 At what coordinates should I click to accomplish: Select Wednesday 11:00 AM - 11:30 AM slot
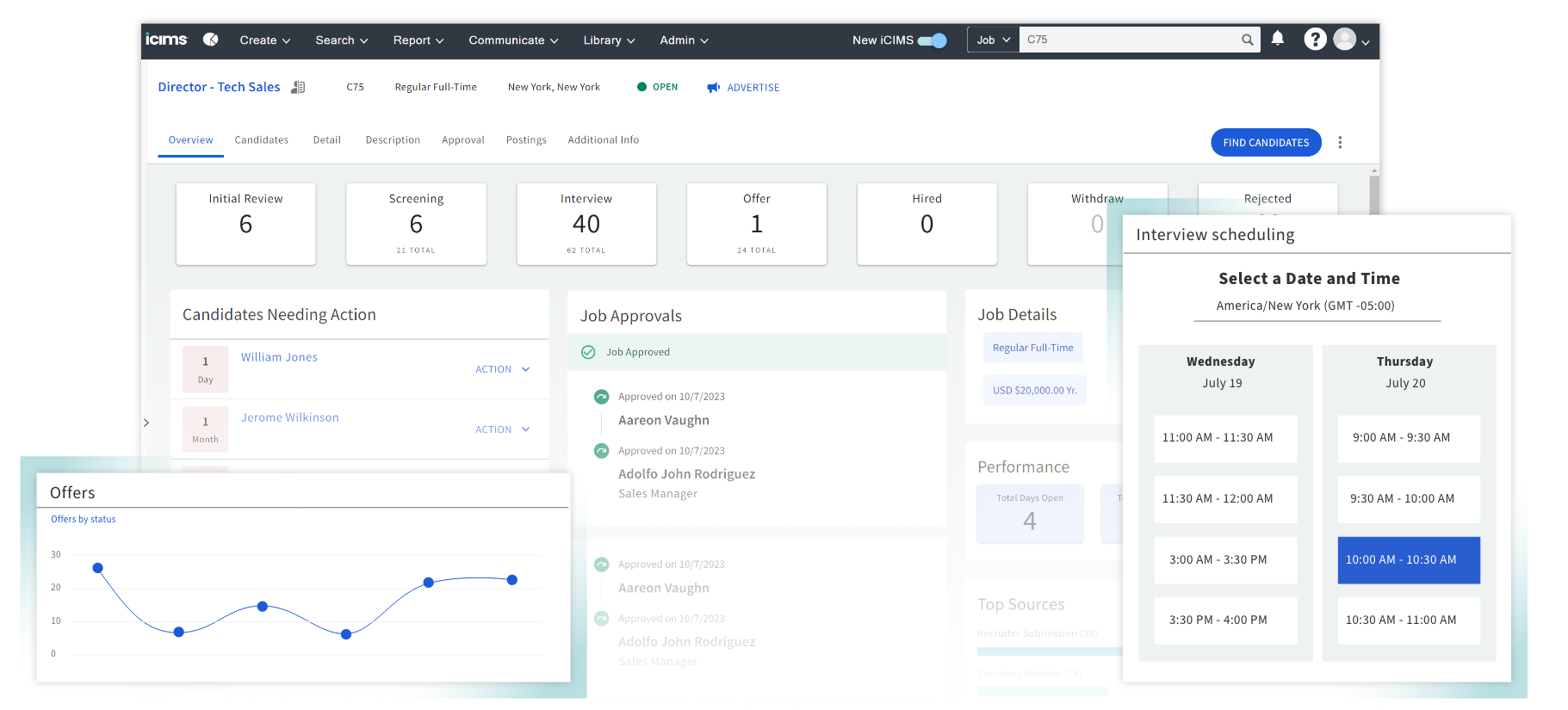pyautogui.click(x=1224, y=438)
